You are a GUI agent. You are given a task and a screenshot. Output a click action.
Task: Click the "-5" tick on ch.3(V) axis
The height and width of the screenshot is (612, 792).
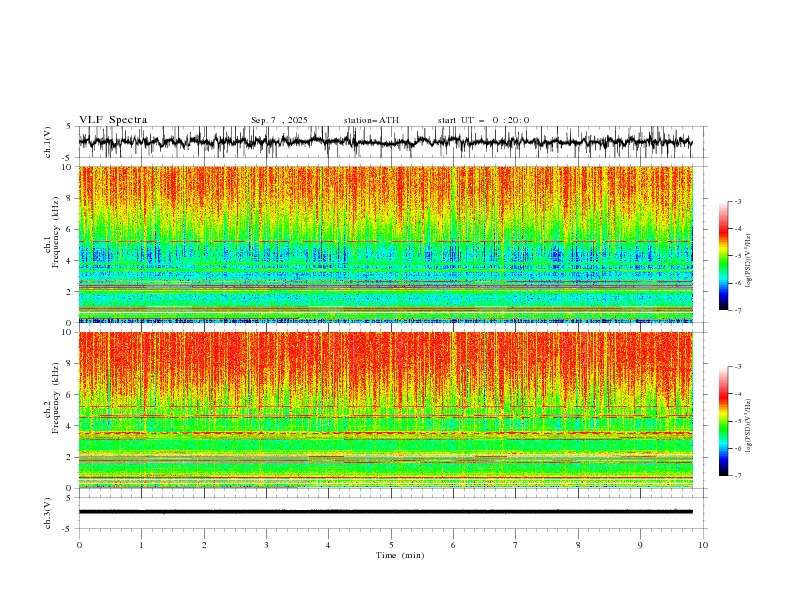tap(68, 529)
